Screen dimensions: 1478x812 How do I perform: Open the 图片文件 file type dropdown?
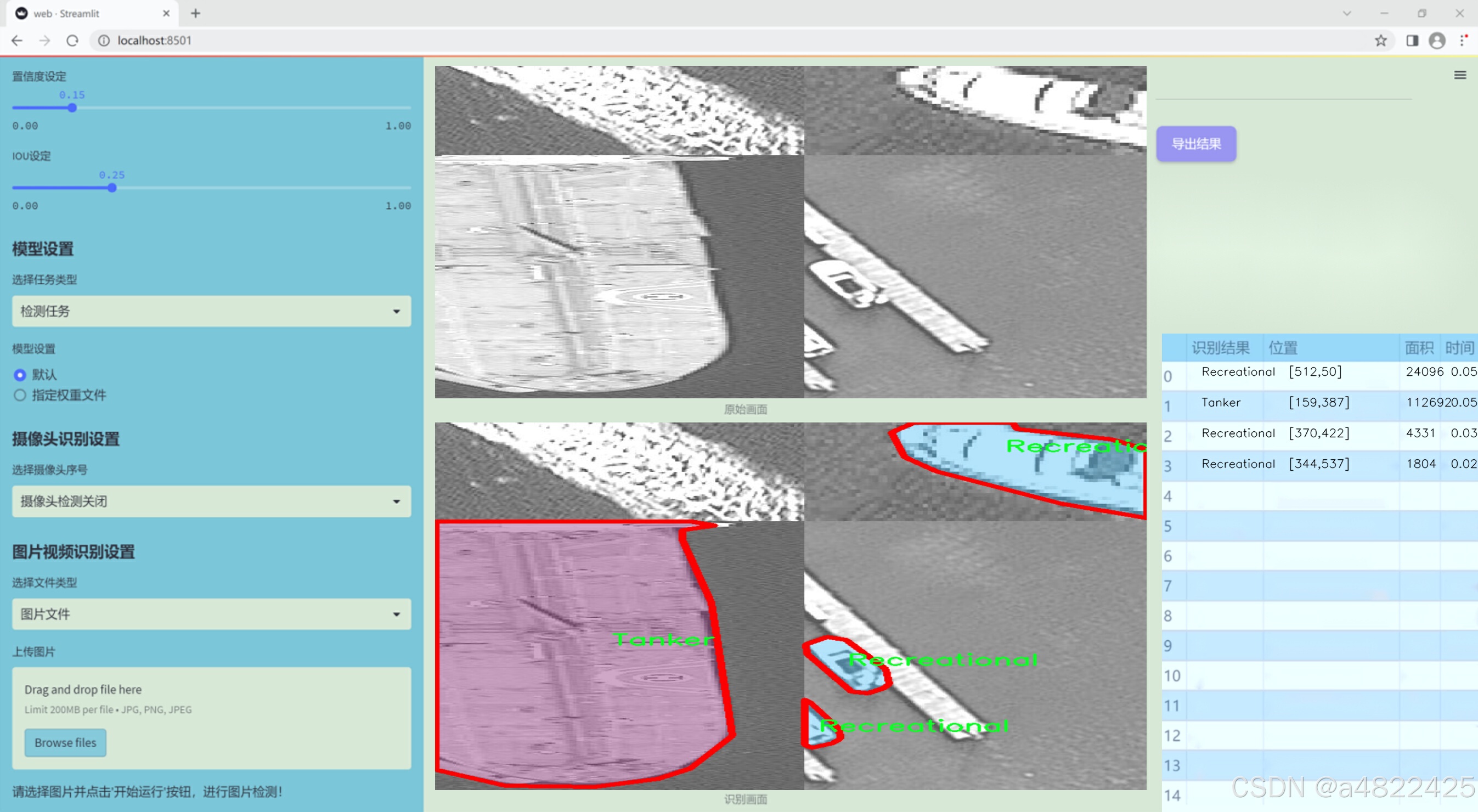tap(211, 614)
